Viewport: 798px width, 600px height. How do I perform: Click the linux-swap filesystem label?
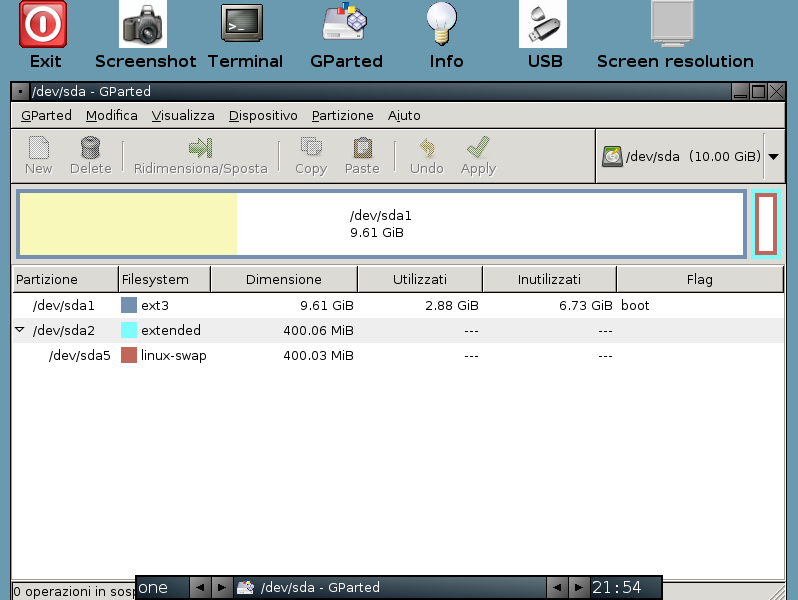(174, 355)
